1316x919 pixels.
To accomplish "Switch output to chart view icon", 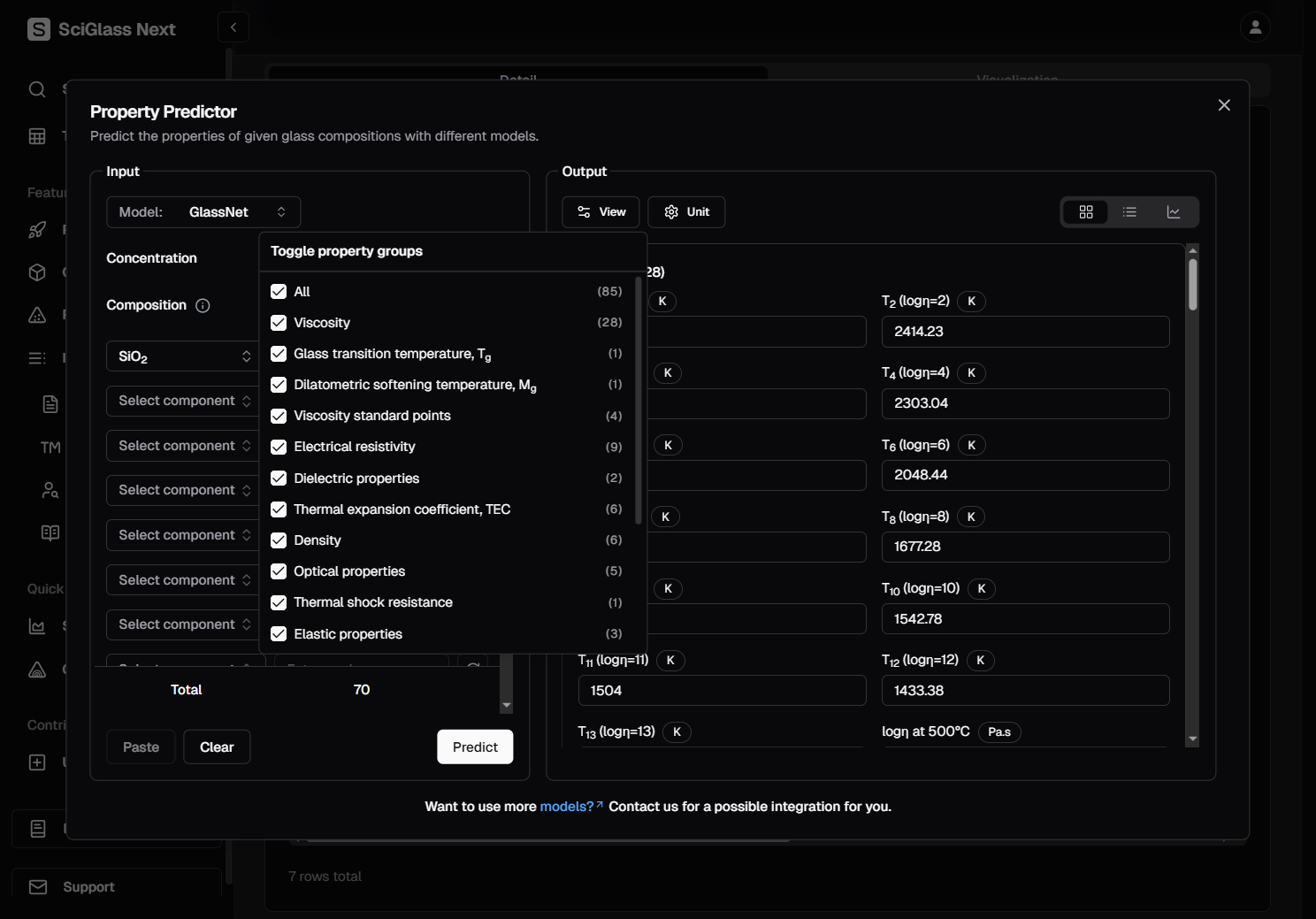I will [x=1174, y=212].
